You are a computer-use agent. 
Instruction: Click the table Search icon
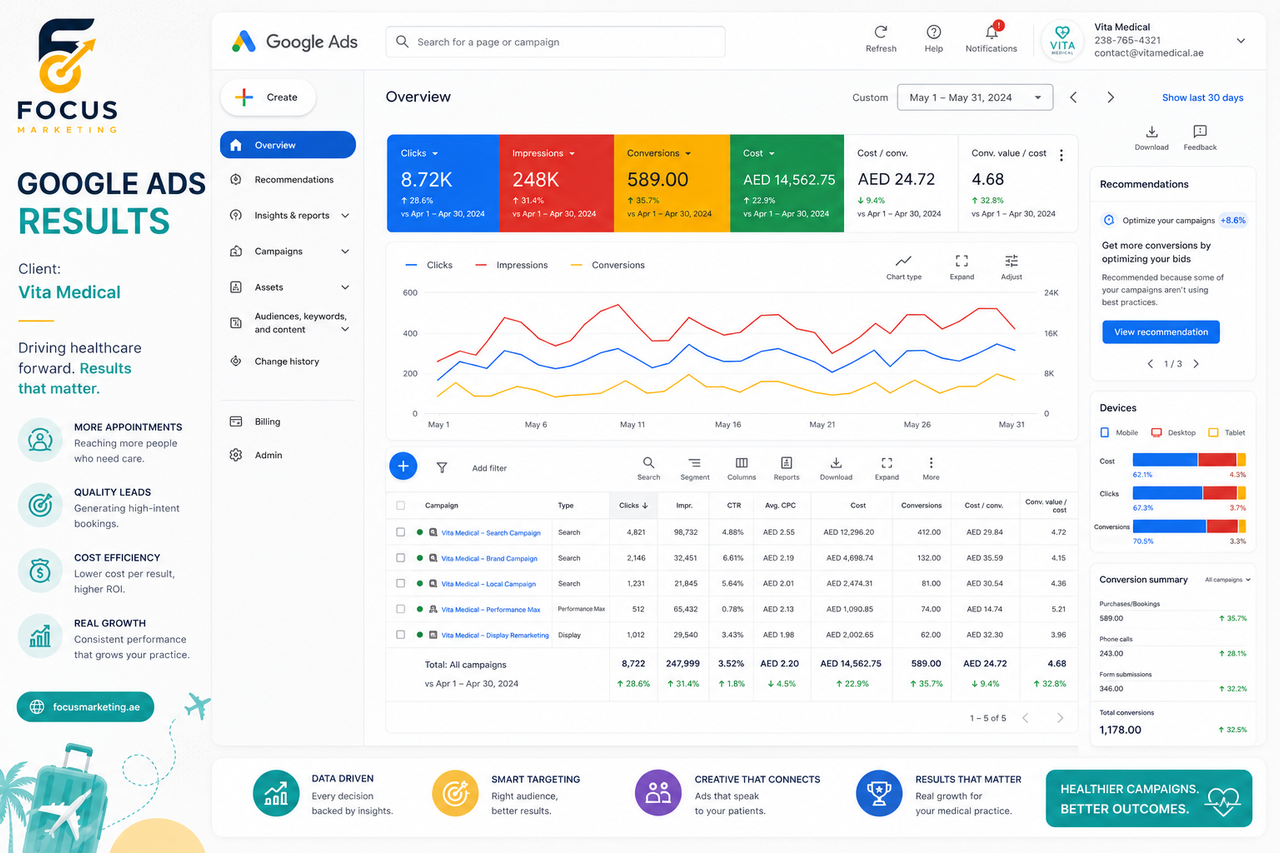point(649,462)
